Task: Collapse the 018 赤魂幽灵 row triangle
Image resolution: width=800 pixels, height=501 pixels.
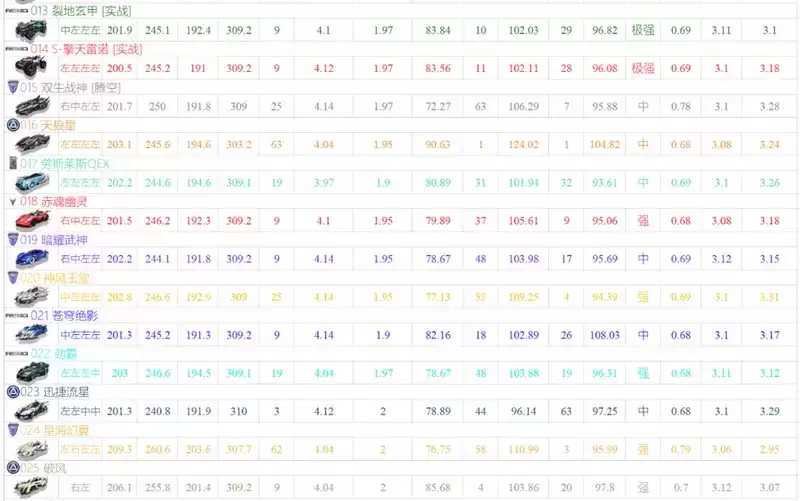Action: [x=12, y=201]
